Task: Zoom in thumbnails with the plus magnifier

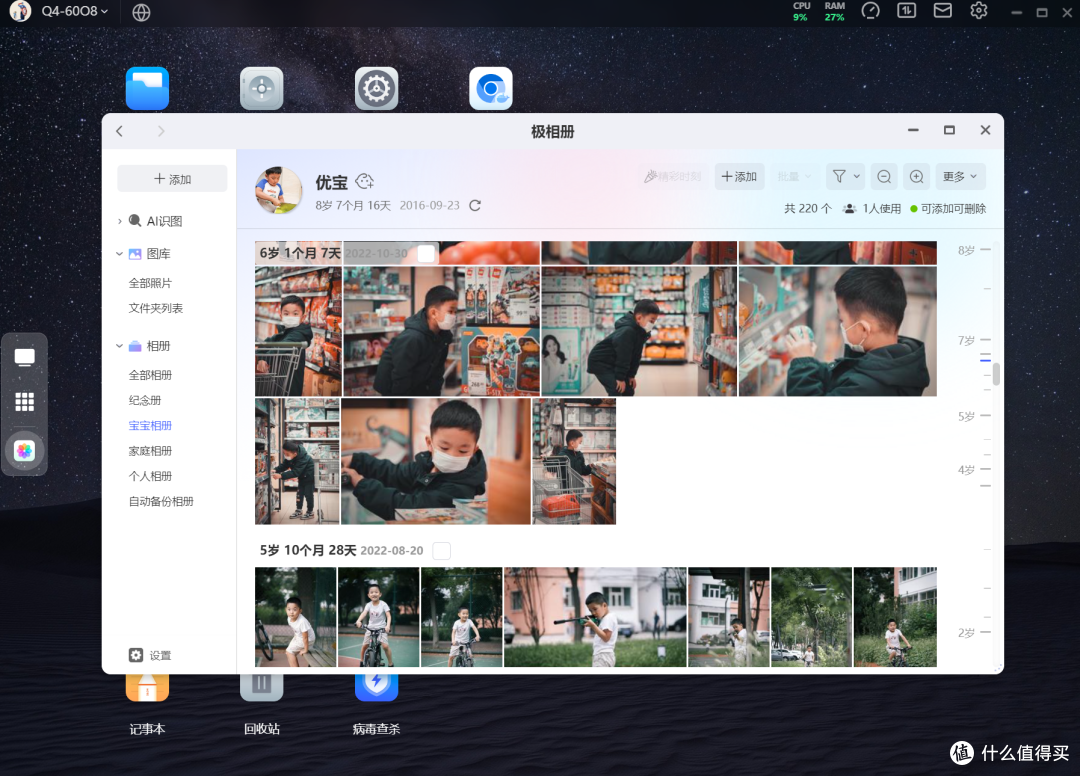Action: point(917,177)
